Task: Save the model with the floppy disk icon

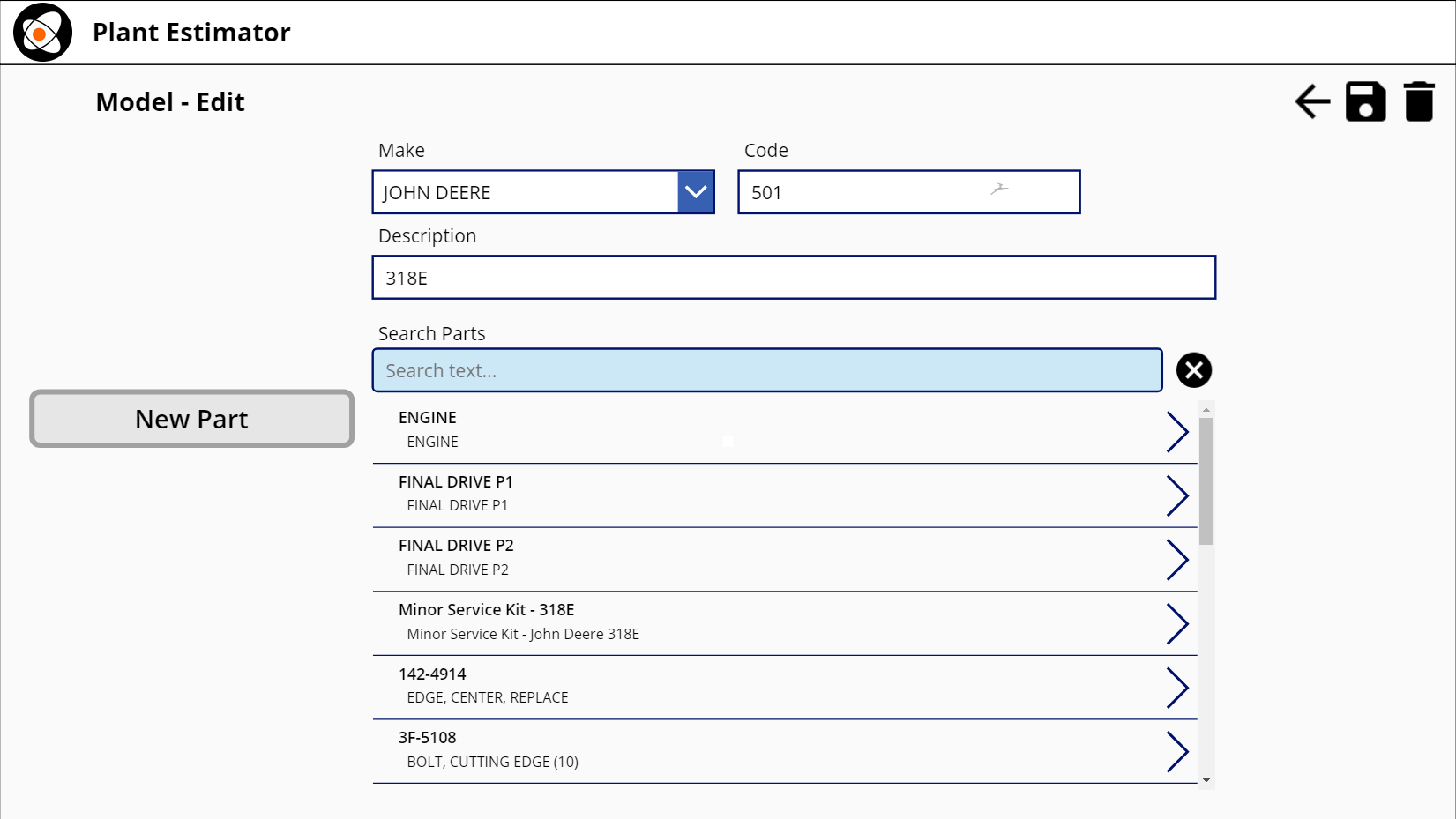Action: coord(1365,101)
